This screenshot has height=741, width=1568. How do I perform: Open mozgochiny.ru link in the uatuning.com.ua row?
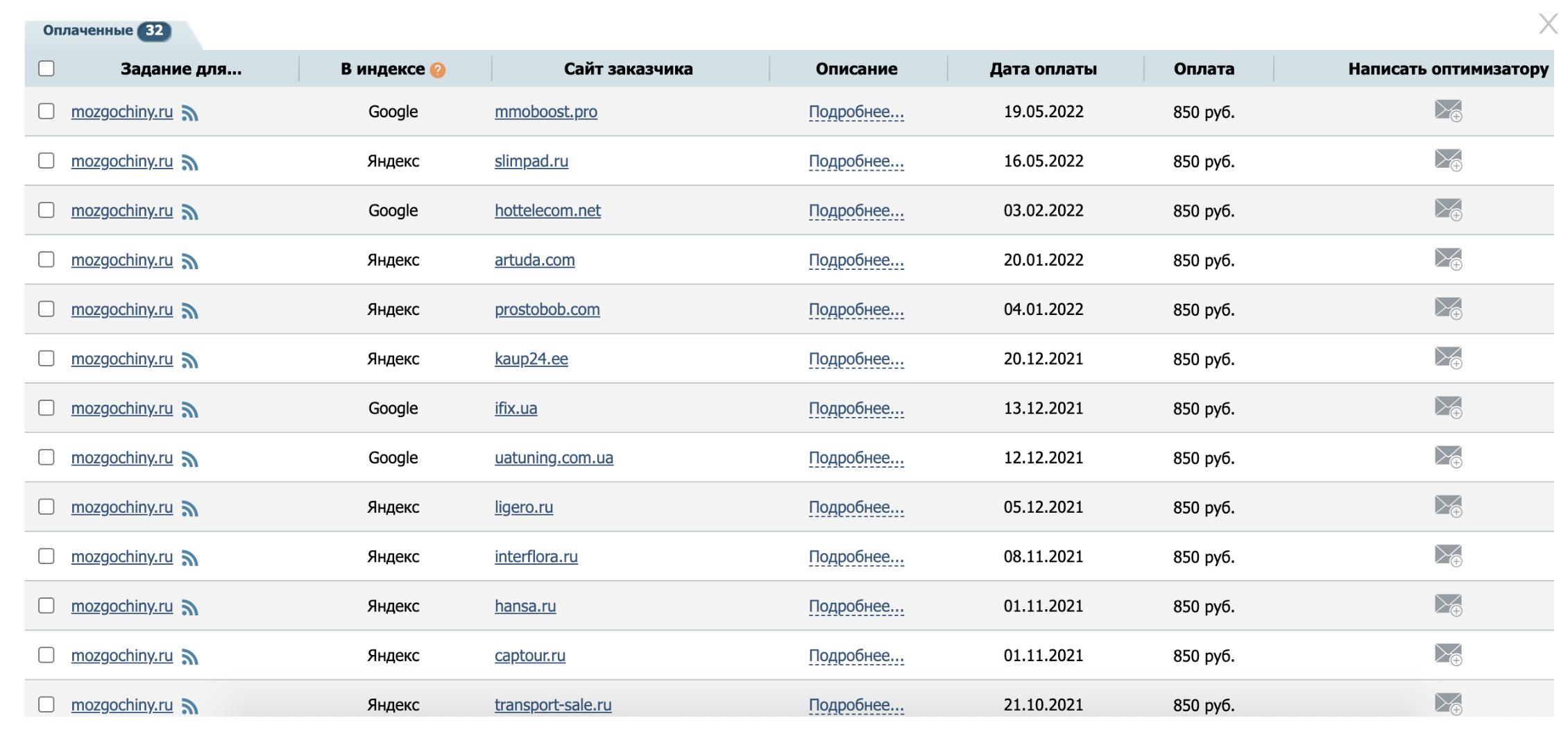(122, 458)
